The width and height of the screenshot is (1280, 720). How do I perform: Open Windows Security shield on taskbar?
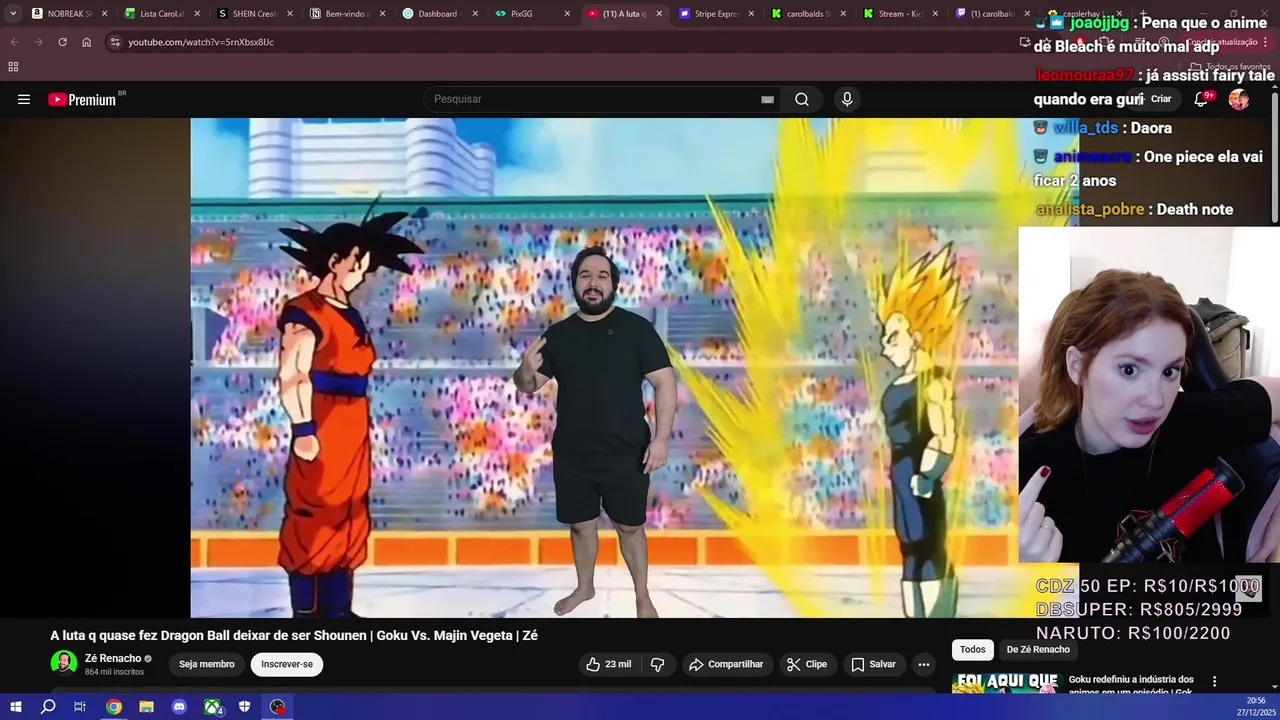point(245,707)
